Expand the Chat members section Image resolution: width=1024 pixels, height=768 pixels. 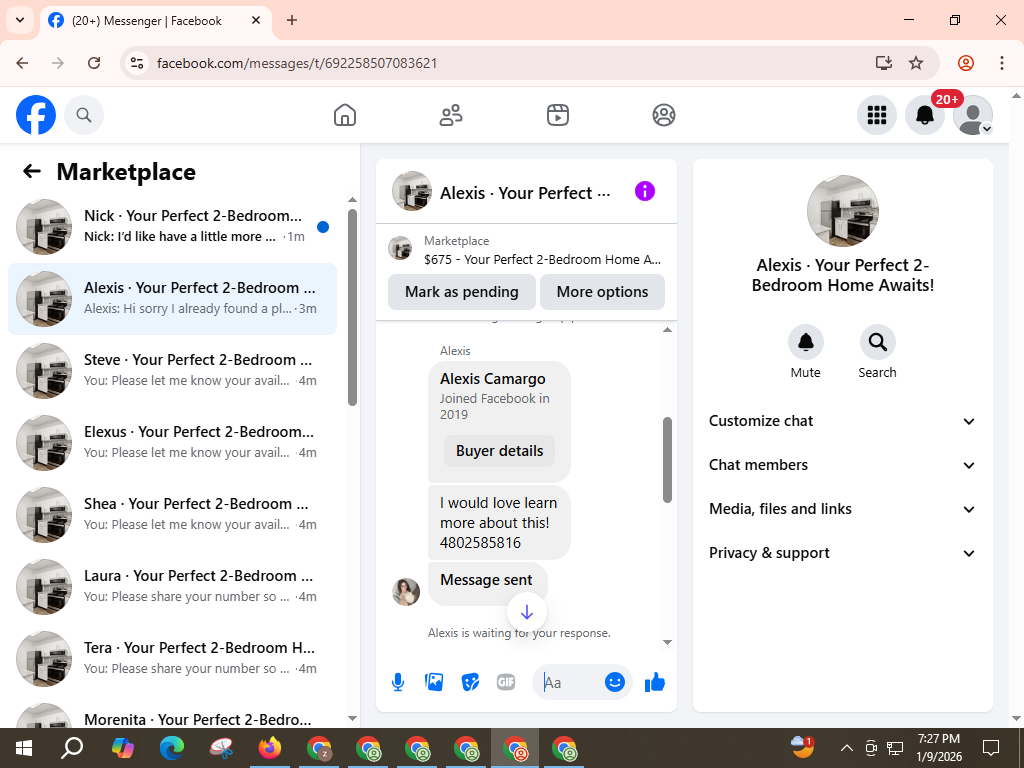point(842,465)
